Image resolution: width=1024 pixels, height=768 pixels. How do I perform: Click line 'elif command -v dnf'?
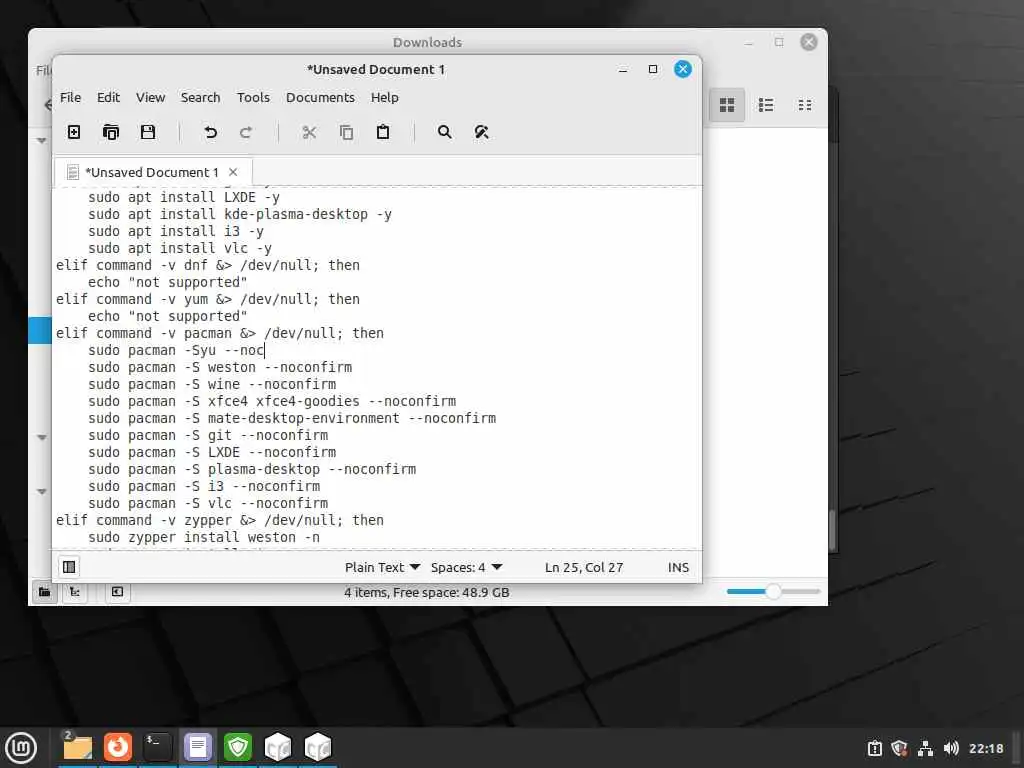coord(208,266)
